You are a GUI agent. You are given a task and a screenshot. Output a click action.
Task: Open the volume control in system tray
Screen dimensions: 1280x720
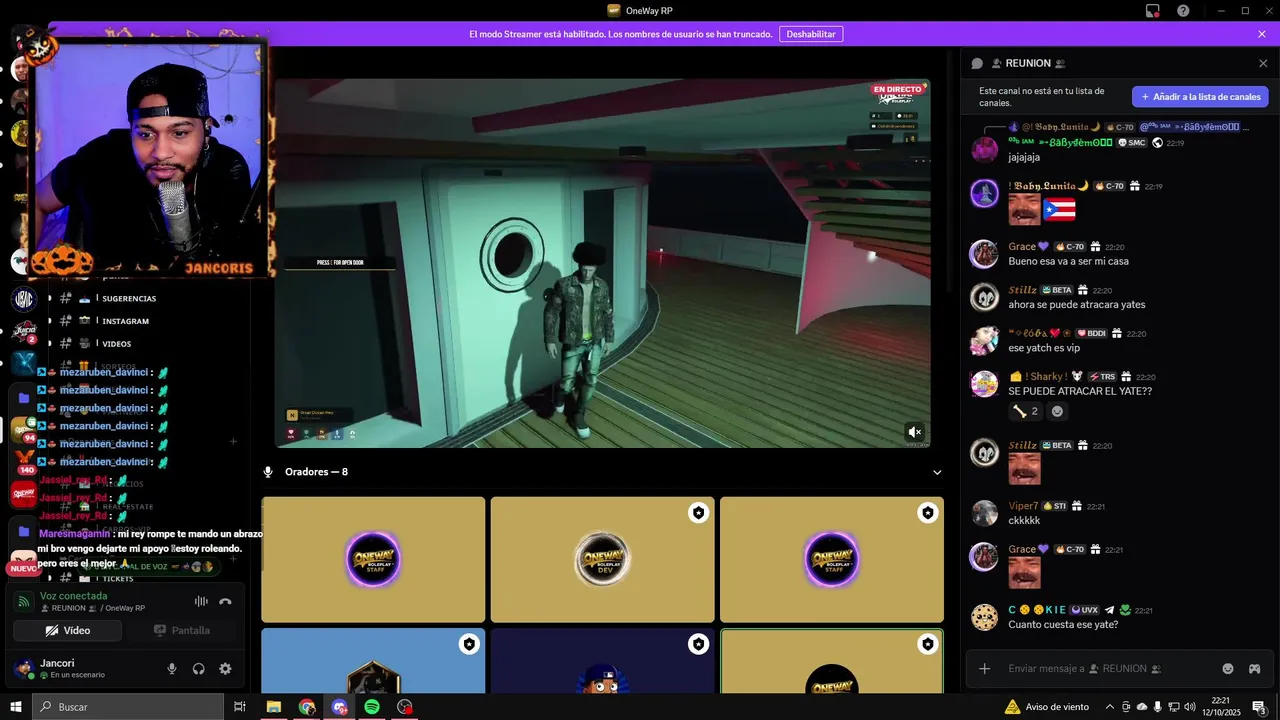pos(1189,707)
